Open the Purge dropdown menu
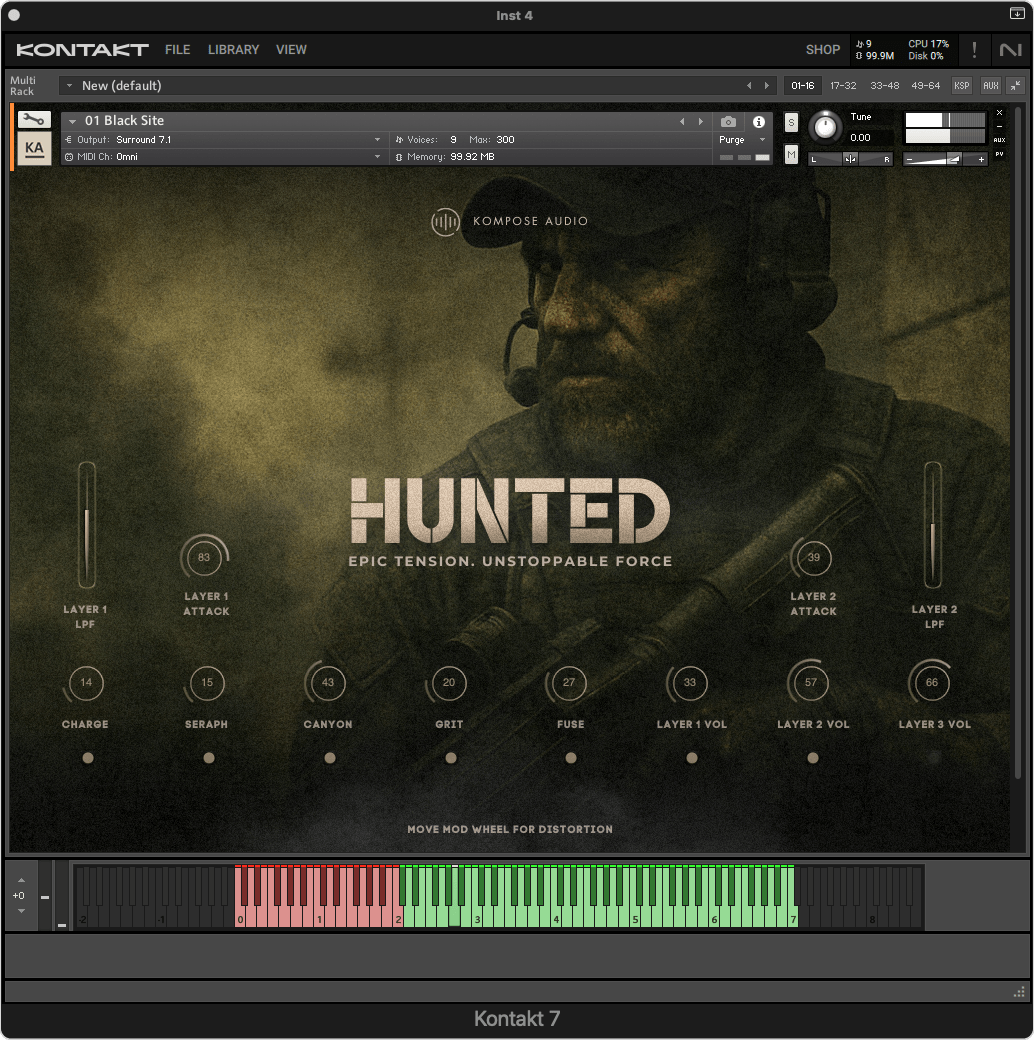1034x1040 pixels. click(x=742, y=140)
